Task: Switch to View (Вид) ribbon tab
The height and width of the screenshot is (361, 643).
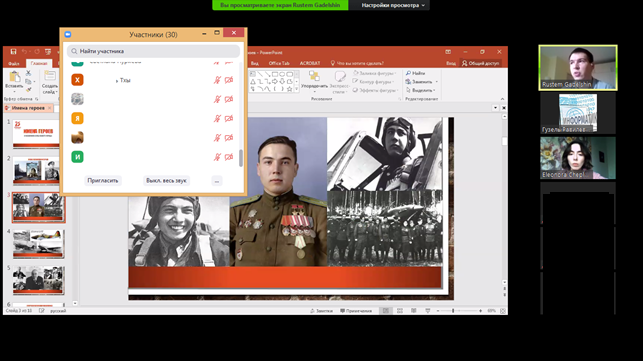Action: (255, 63)
